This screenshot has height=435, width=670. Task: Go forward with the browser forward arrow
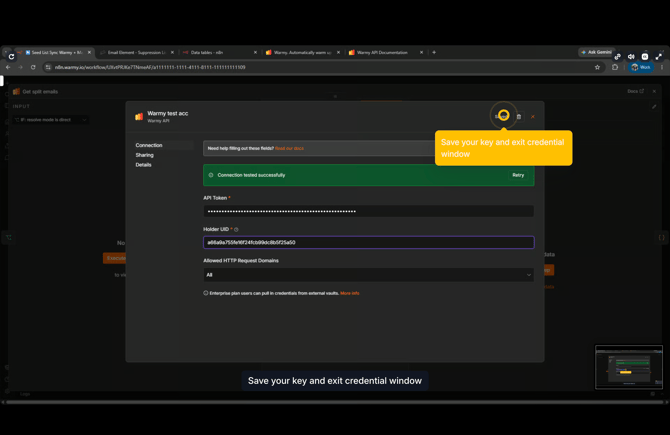pos(21,67)
